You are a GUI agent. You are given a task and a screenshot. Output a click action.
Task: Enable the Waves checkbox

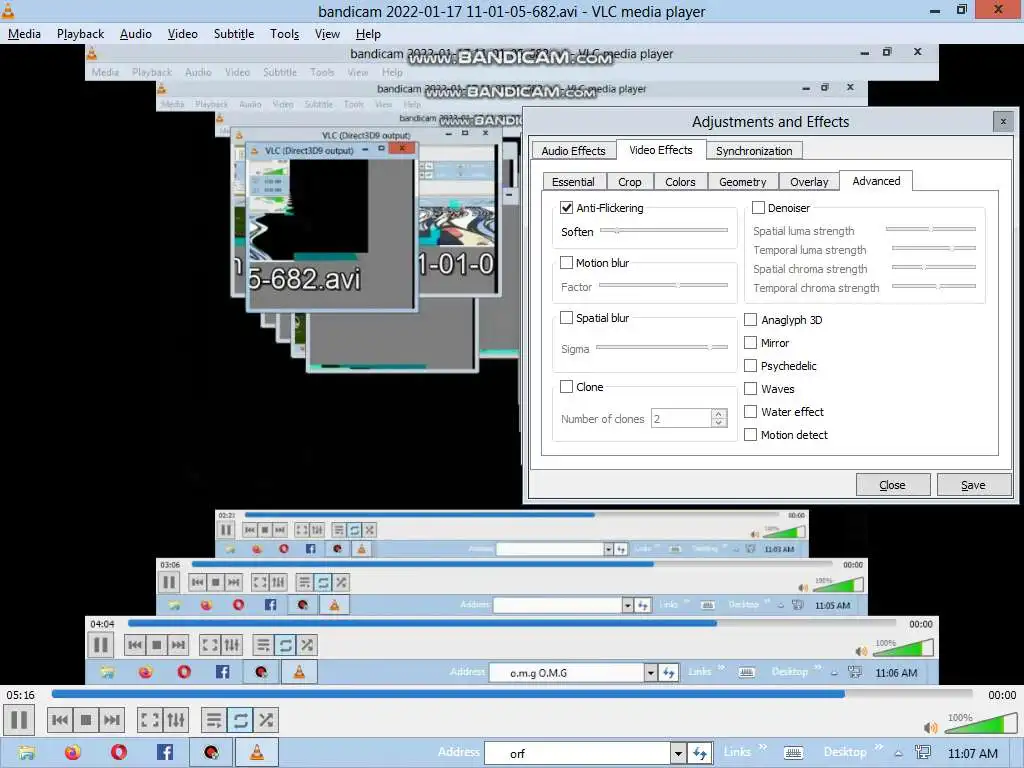[750, 389]
